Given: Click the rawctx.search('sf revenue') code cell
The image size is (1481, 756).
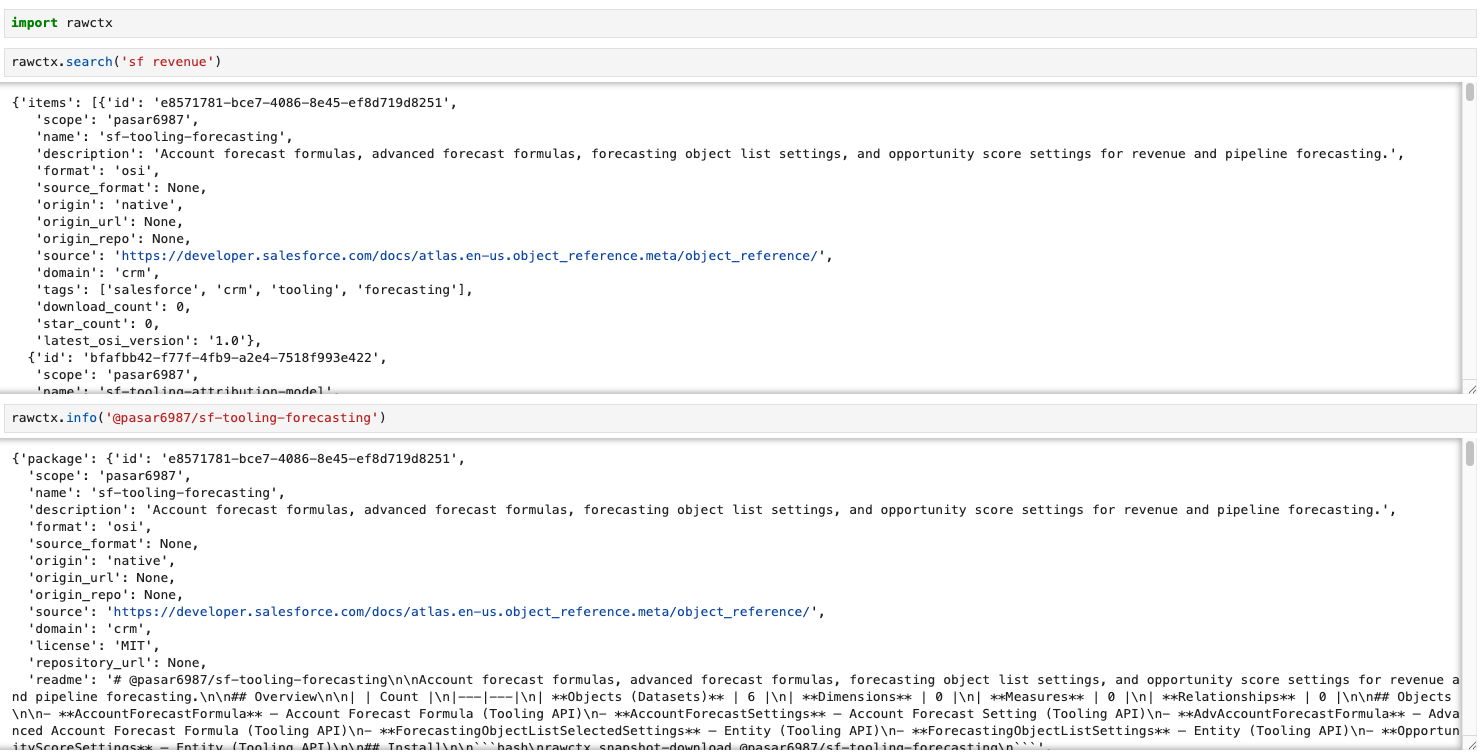Looking at the screenshot, I should click(x=740, y=62).
